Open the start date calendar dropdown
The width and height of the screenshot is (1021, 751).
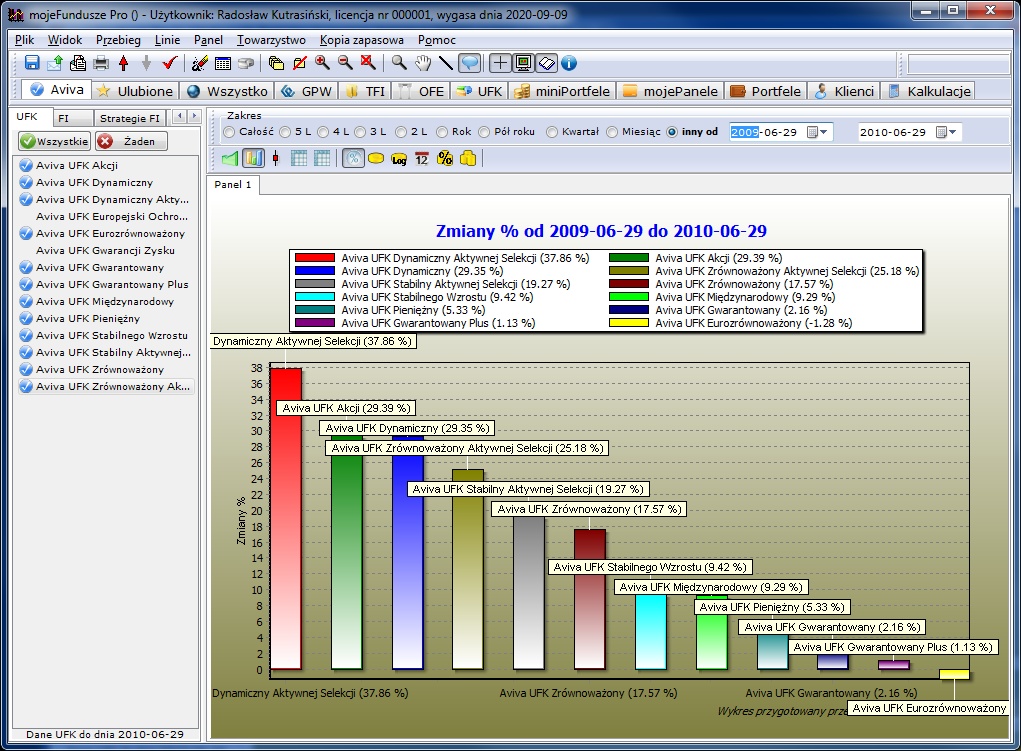(x=817, y=132)
